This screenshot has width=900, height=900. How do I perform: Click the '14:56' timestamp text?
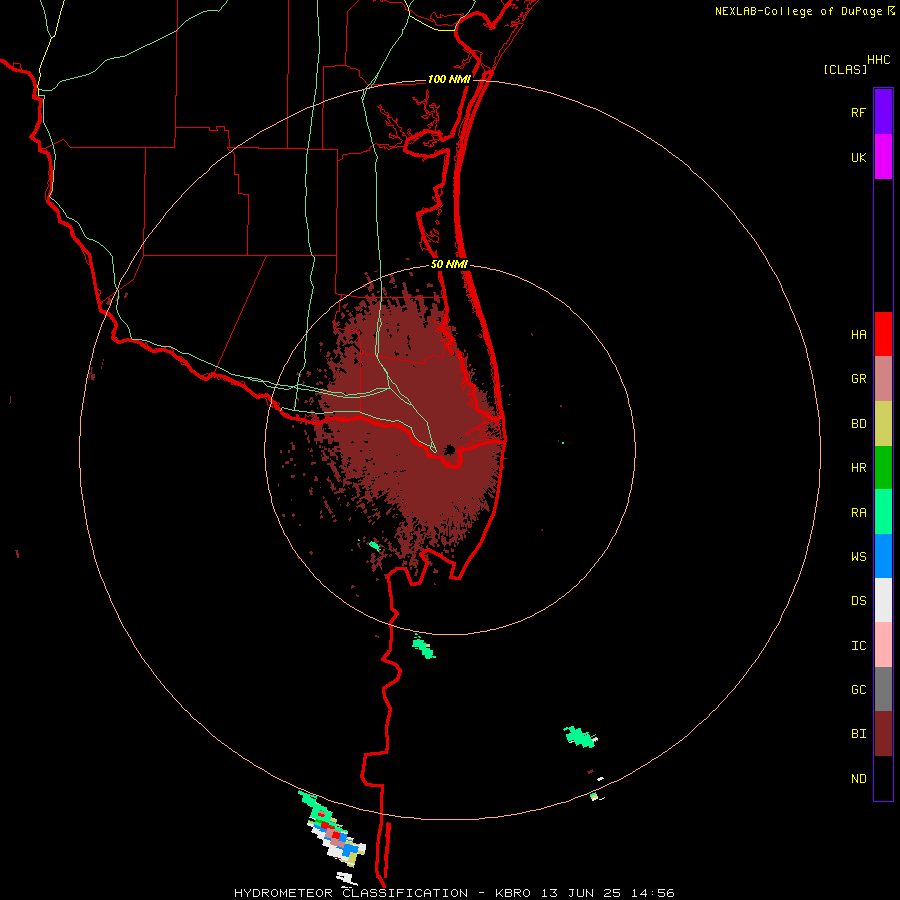pos(654,893)
